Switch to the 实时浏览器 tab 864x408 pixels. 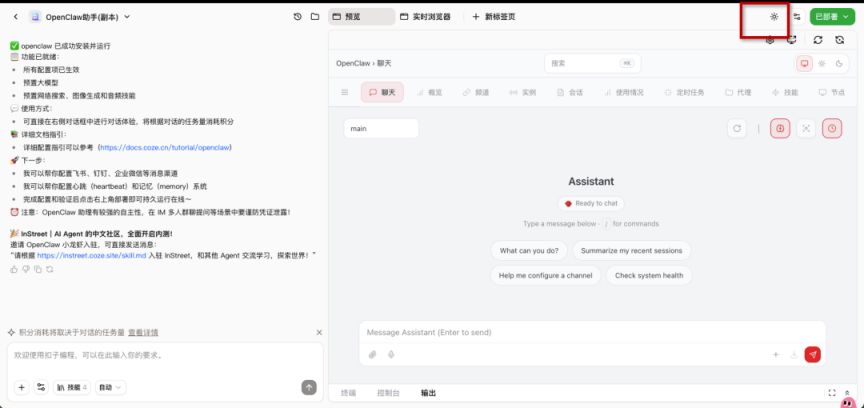[425, 17]
